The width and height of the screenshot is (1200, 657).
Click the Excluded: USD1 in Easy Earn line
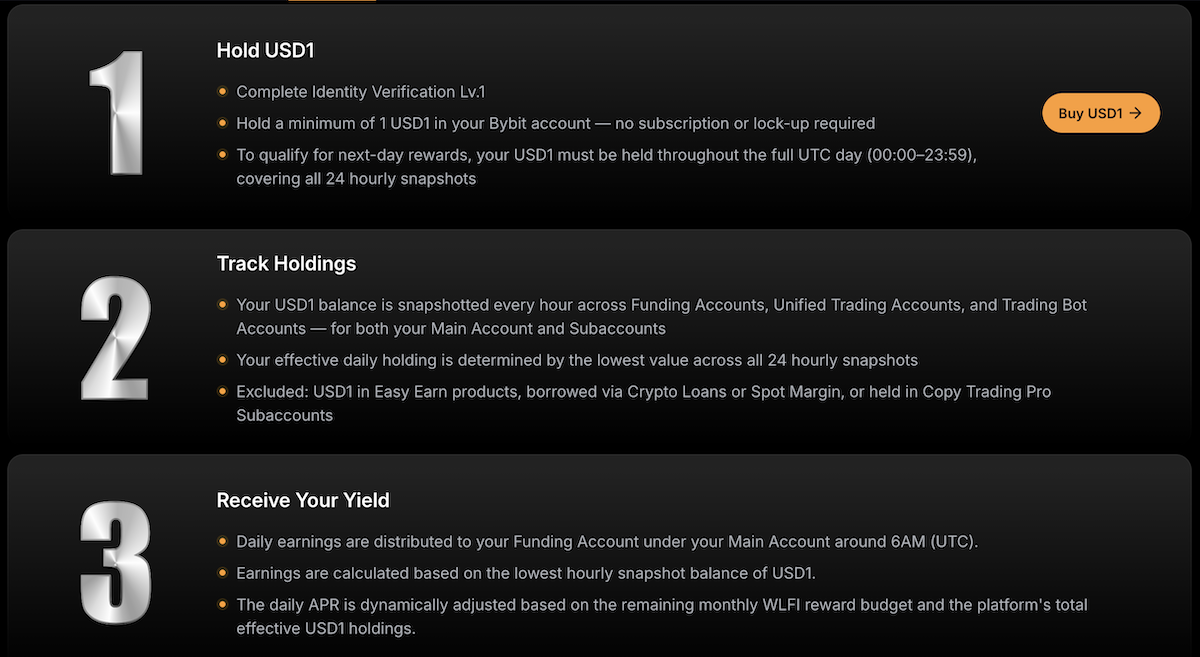coord(644,403)
